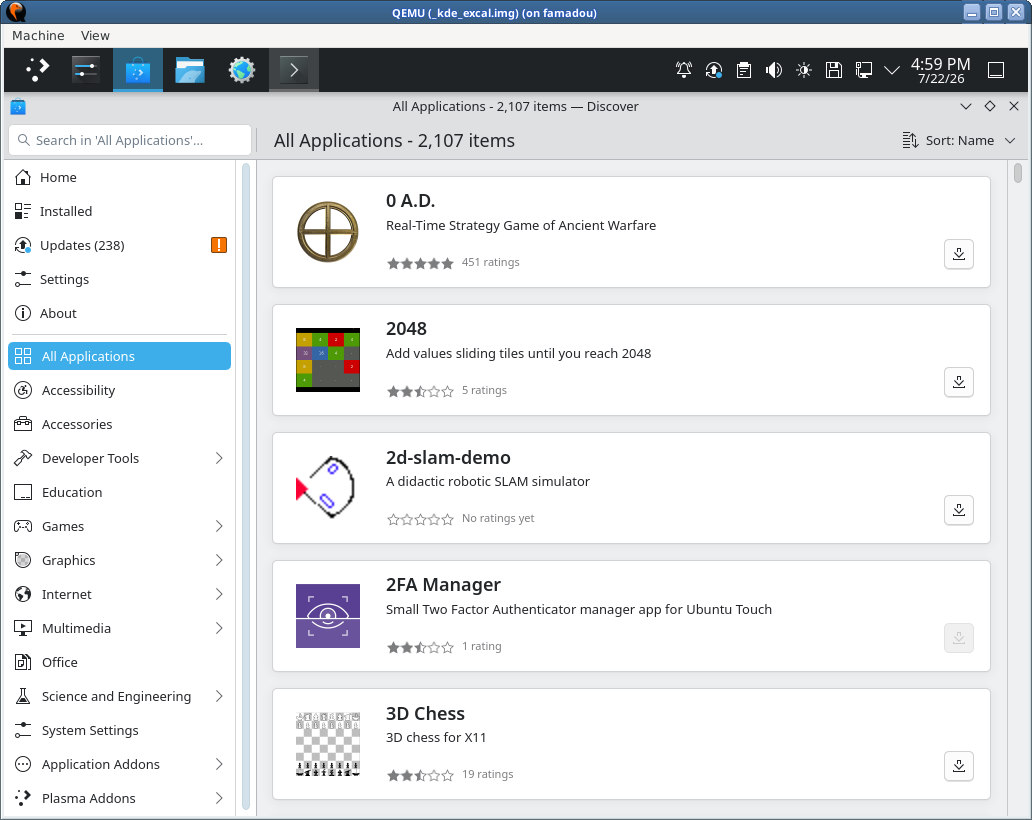Open the Installed page
This screenshot has height=820, width=1032.
pyautogui.click(x=119, y=211)
